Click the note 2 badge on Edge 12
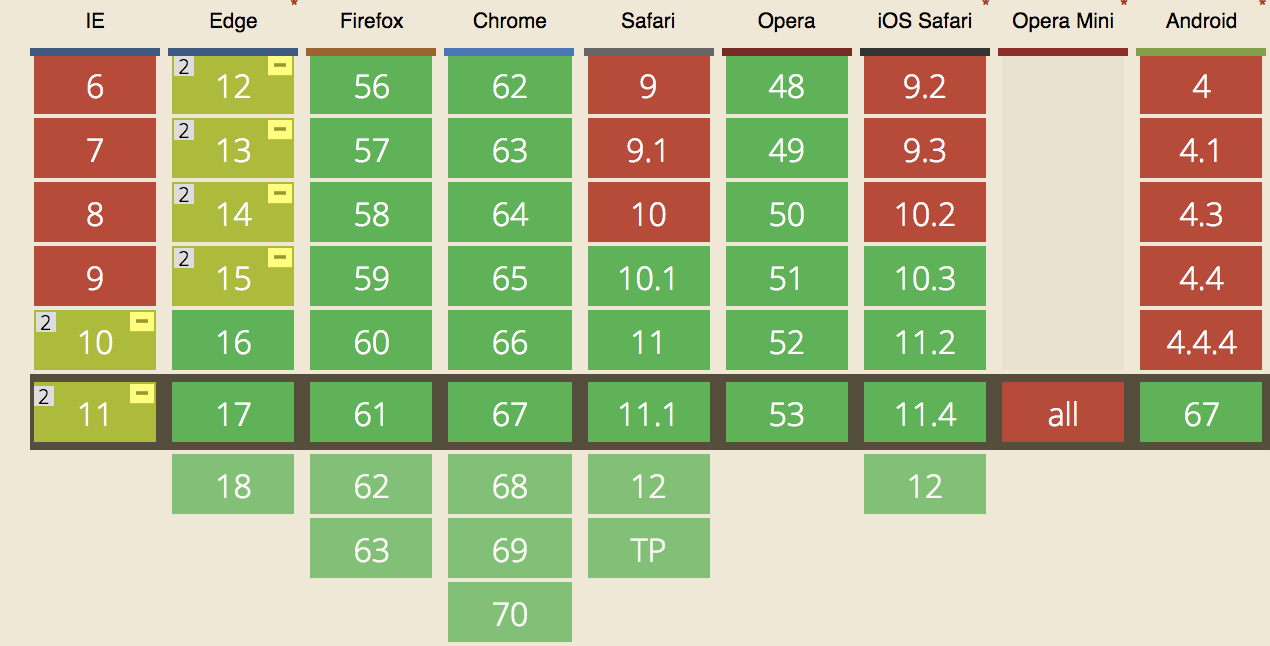This screenshot has width=1270, height=646. (x=183, y=66)
